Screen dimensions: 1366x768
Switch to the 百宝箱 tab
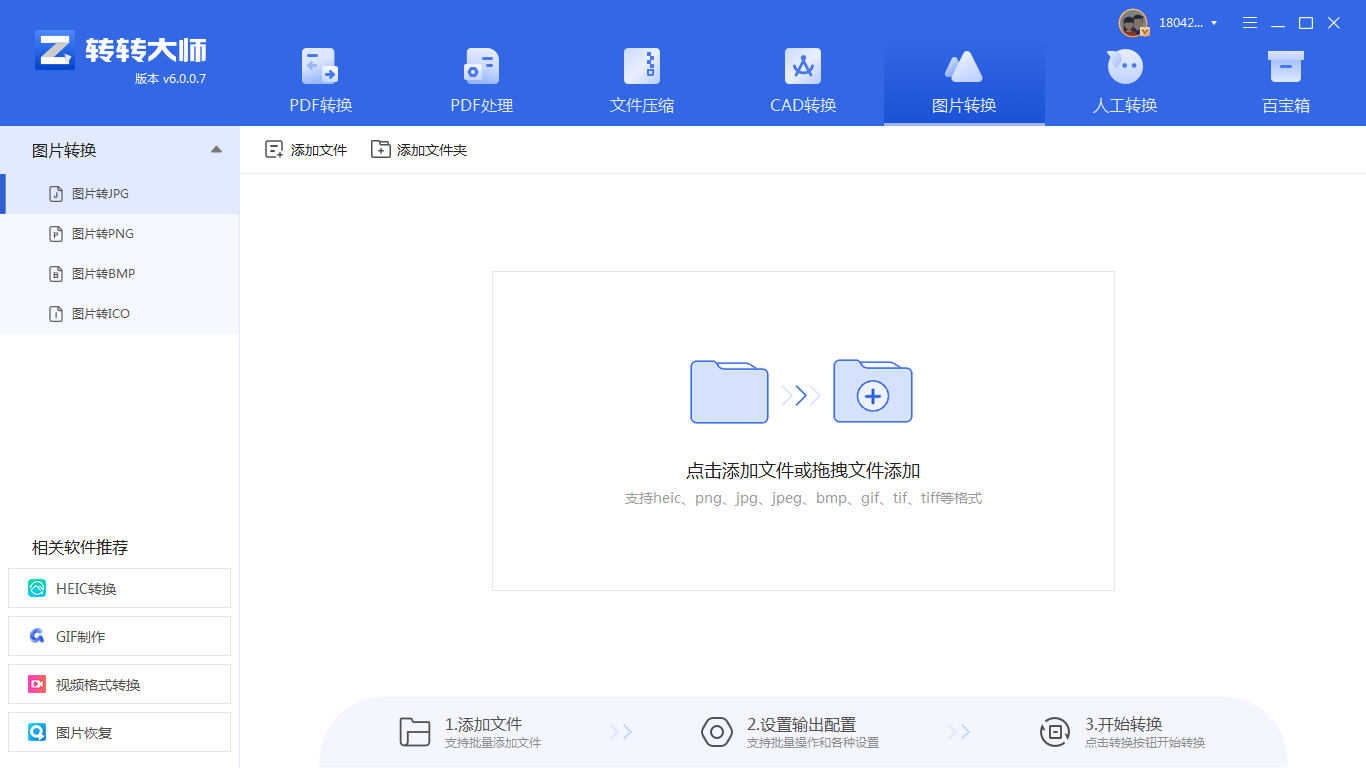1286,82
